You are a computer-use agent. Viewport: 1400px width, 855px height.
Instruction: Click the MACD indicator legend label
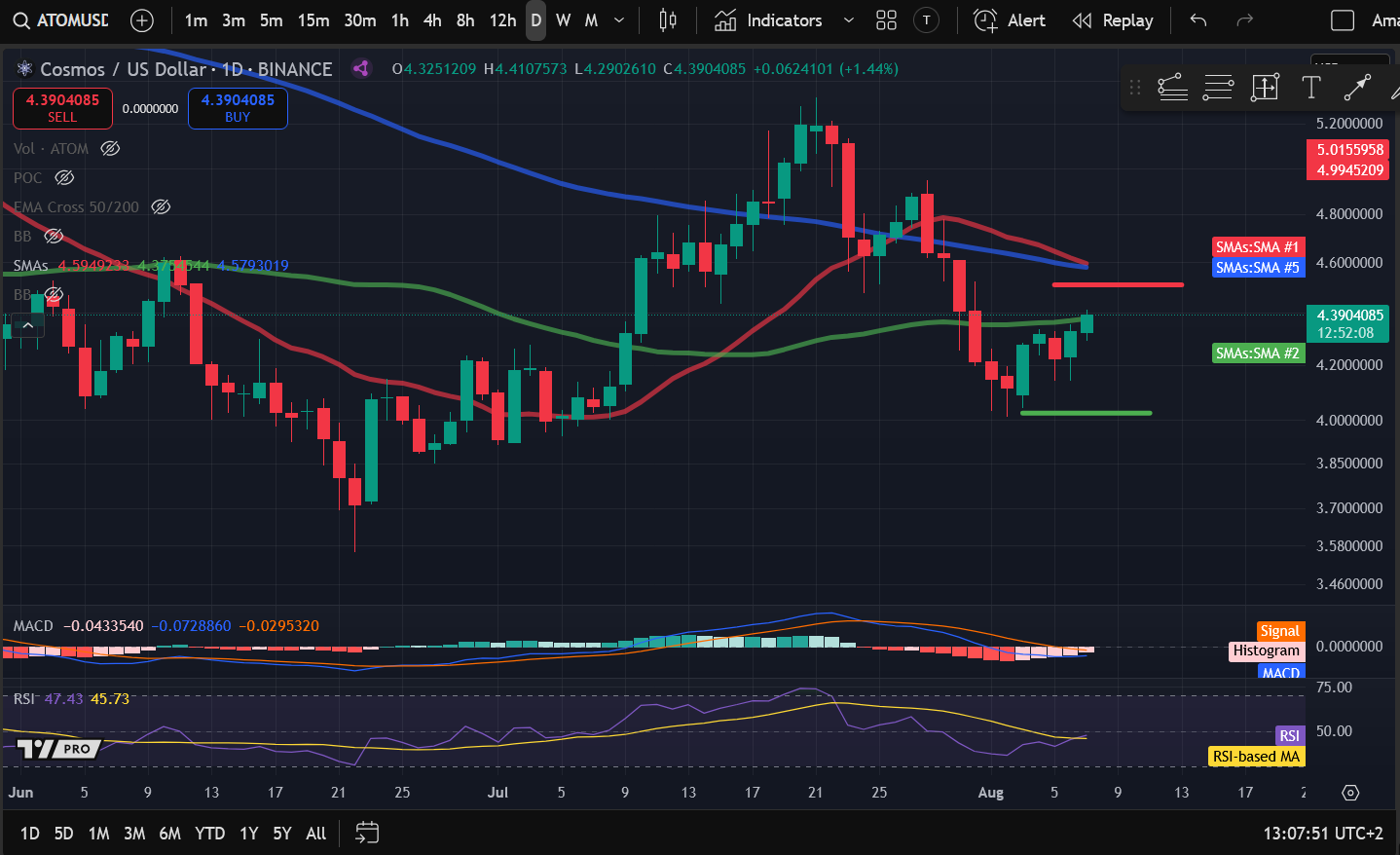[x=33, y=625]
